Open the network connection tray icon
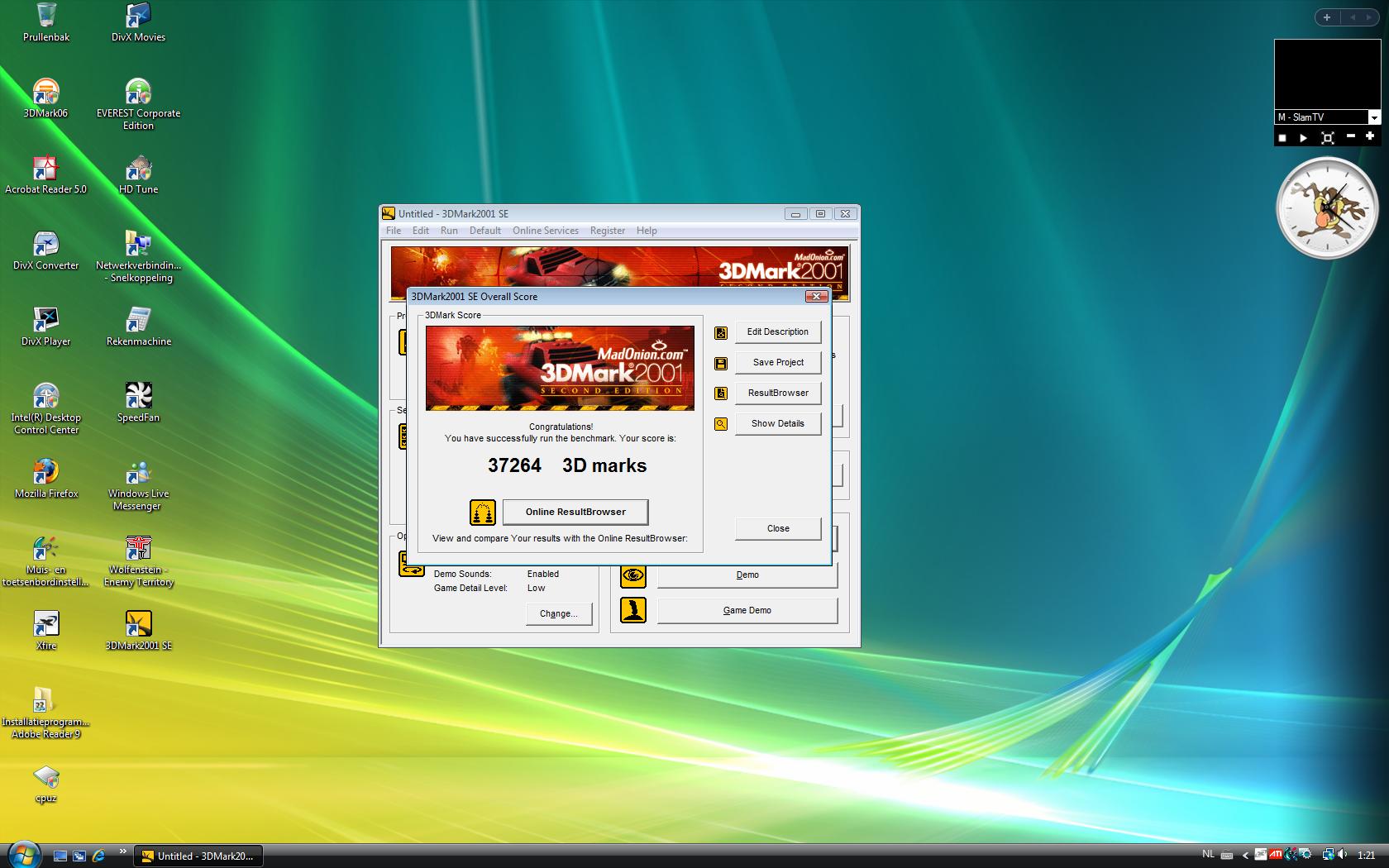 tap(1328, 855)
